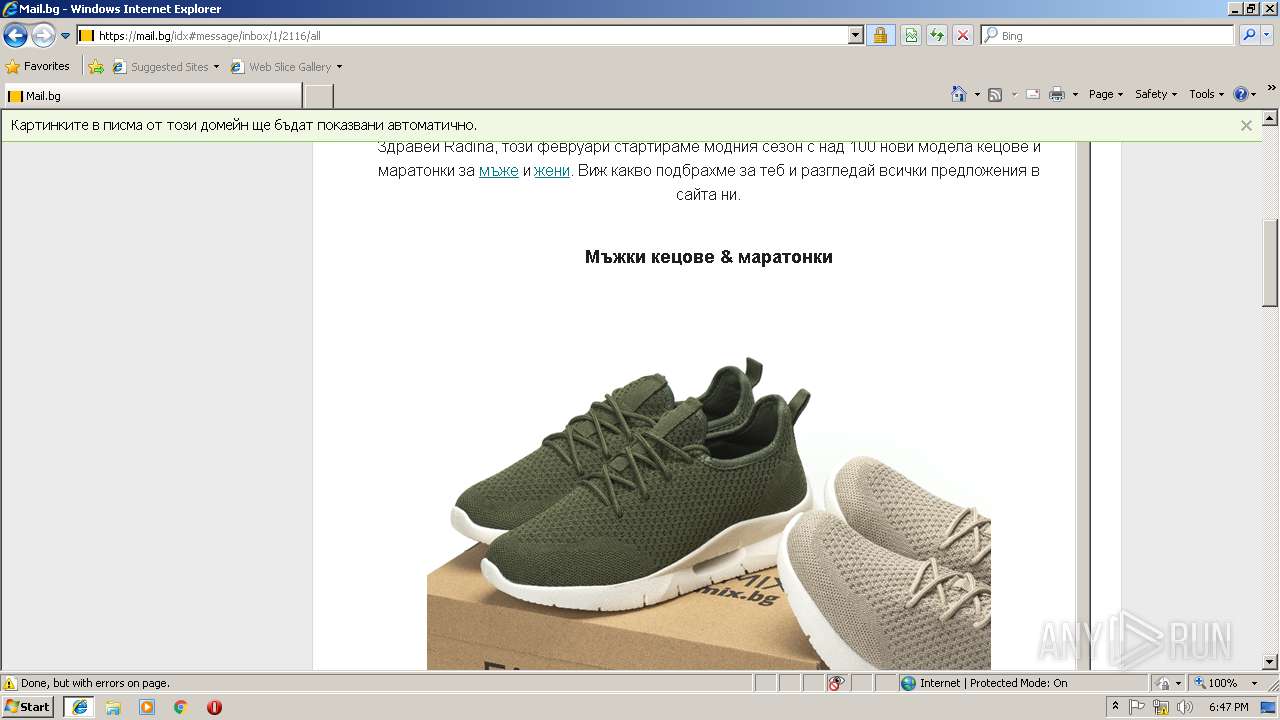Refresh the page
The width and height of the screenshot is (1280, 720).
point(937,35)
